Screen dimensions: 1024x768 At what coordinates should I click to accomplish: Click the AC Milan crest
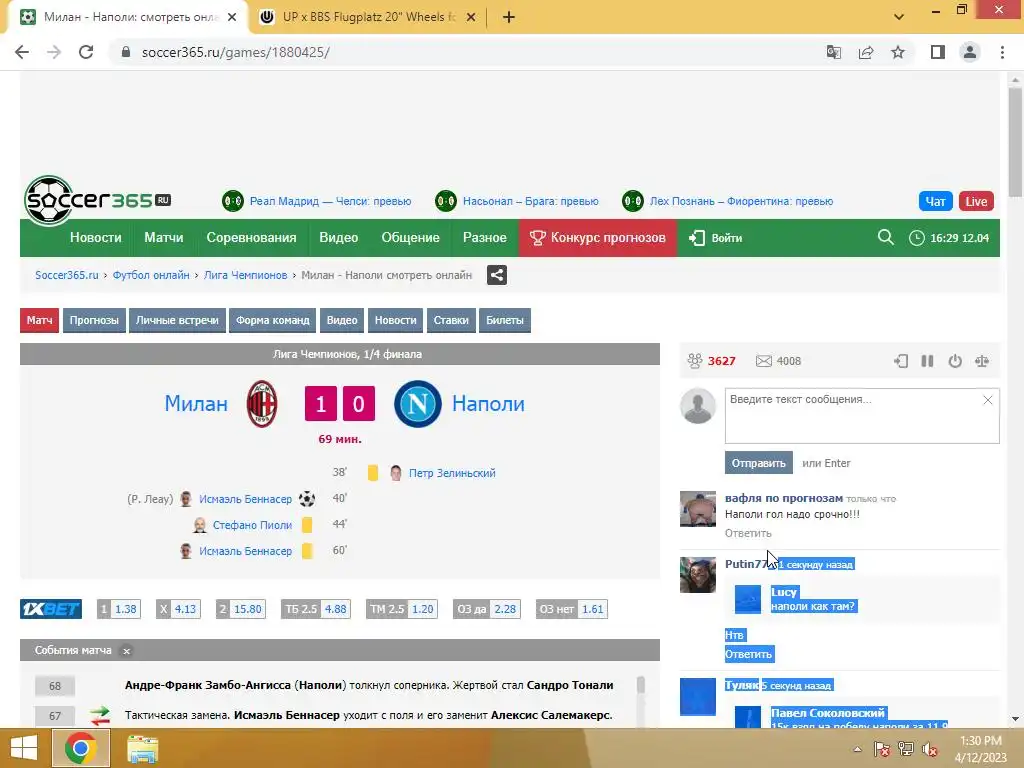pyautogui.click(x=262, y=404)
